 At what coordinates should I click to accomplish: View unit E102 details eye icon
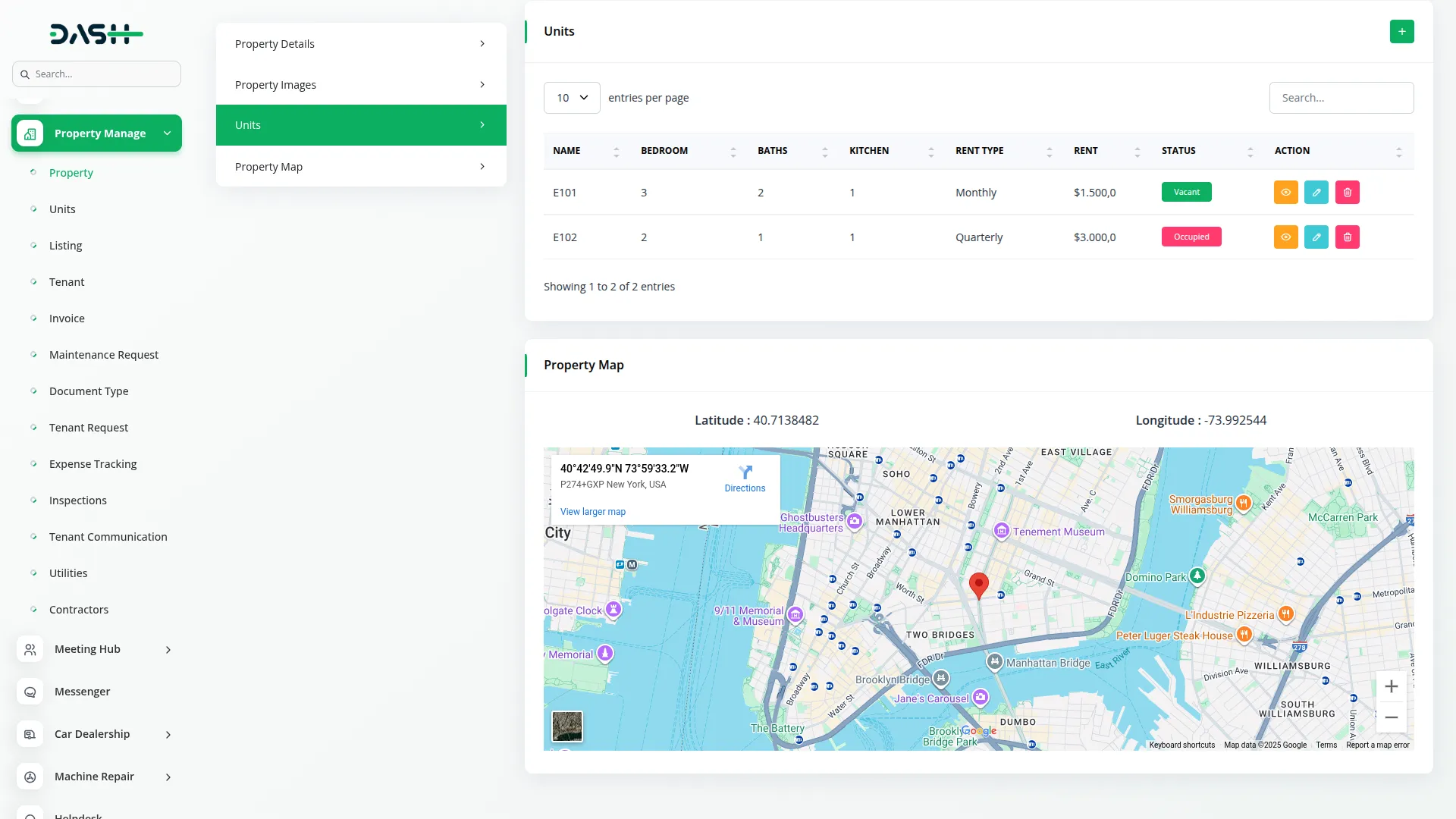[x=1285, y=237]
